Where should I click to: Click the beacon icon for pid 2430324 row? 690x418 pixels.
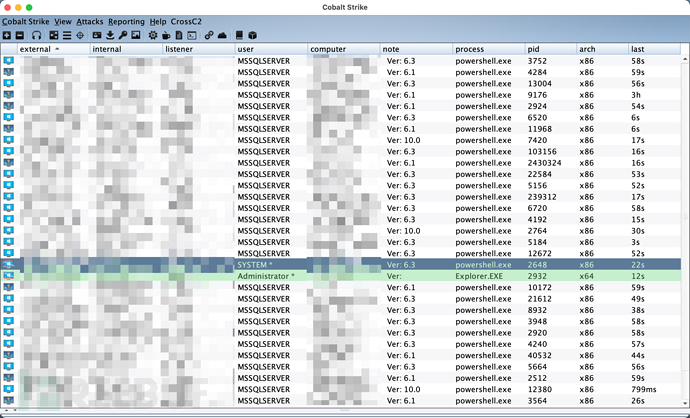coord(8,163)
